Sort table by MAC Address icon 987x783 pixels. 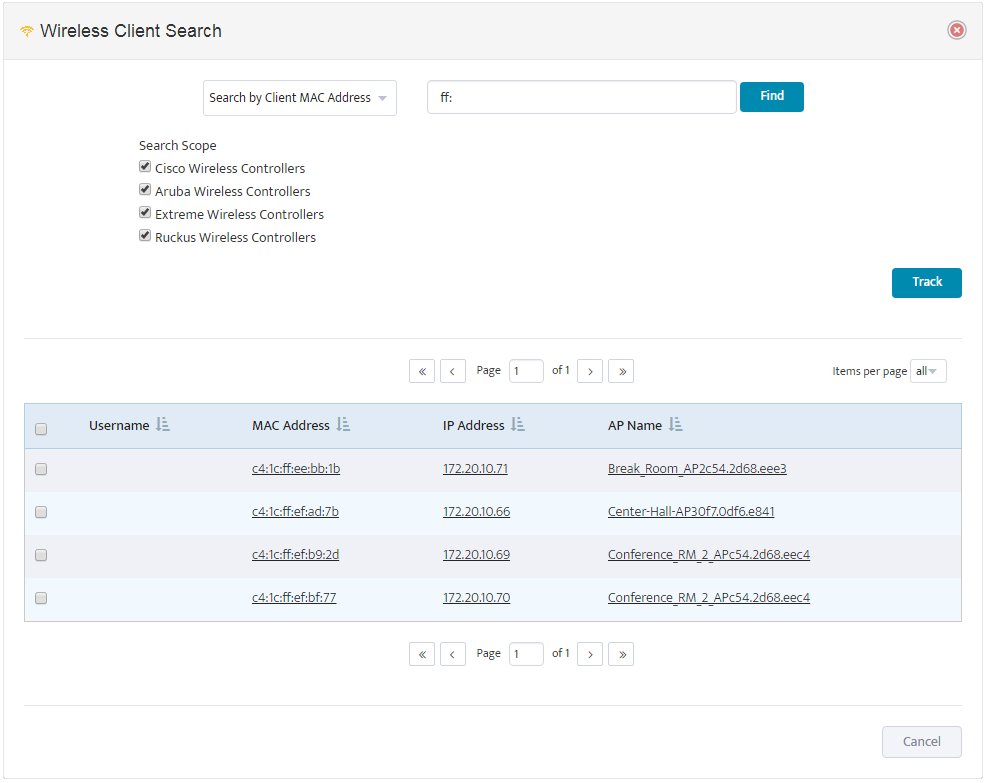pyautogui.click(x=343, y=425)
